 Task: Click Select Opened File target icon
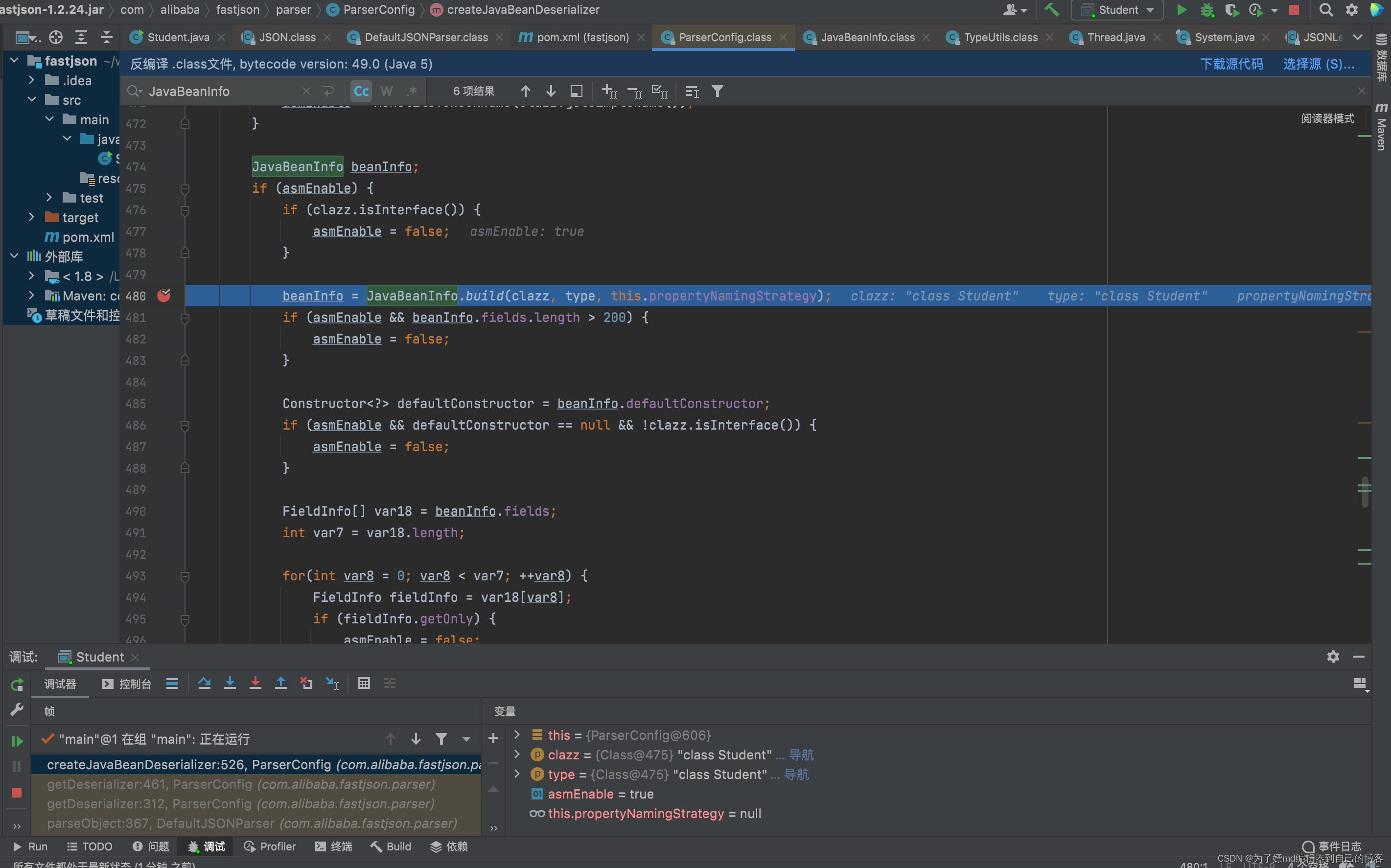(56, 37)
